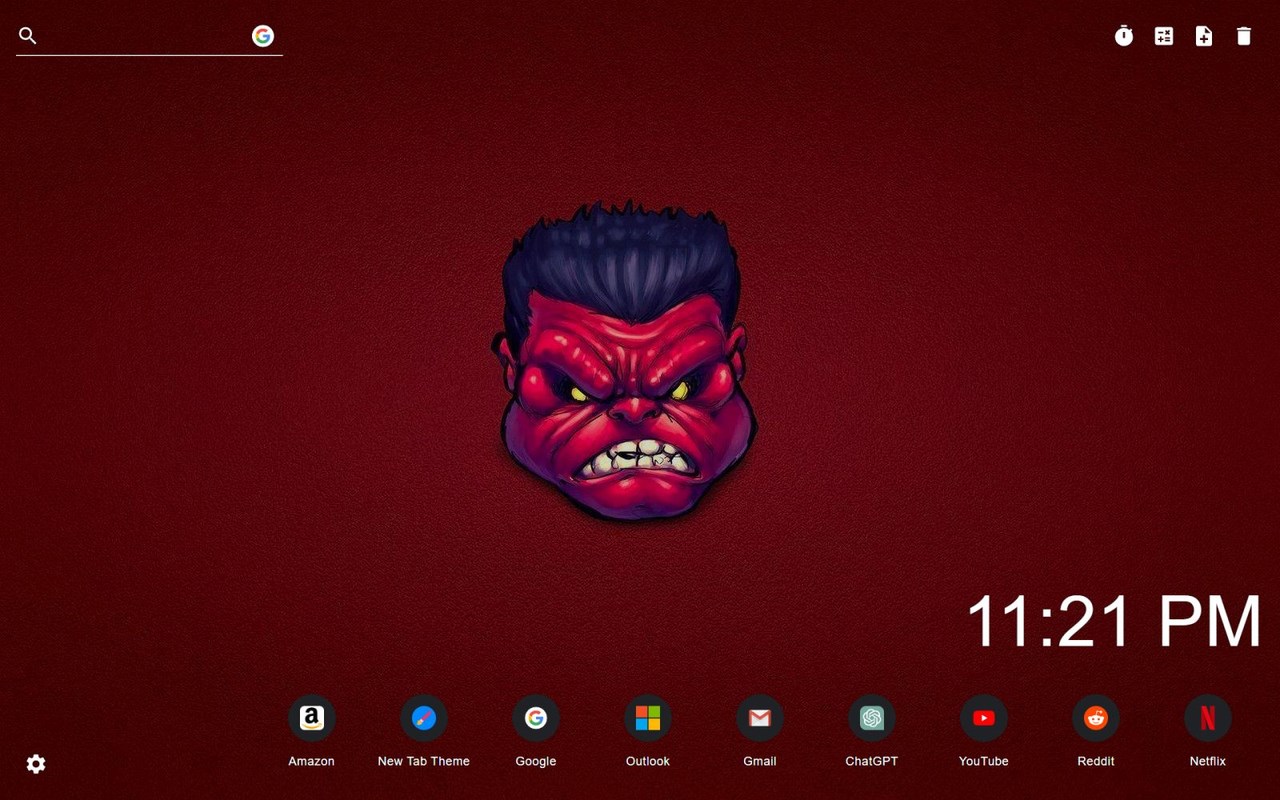The height and width of the screenshot is (800, 1280).
Task: Open the settings gear icon
Action: tap(36, 764)
